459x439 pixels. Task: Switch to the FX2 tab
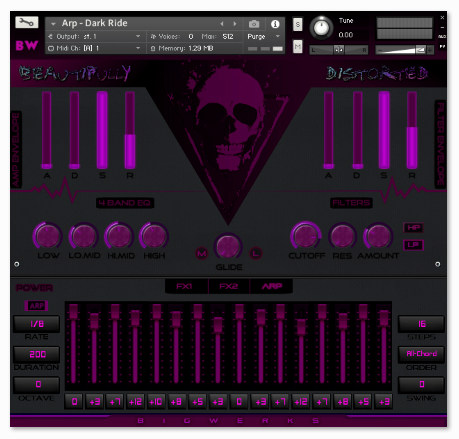pyautogui.click(x=228, y=286)
